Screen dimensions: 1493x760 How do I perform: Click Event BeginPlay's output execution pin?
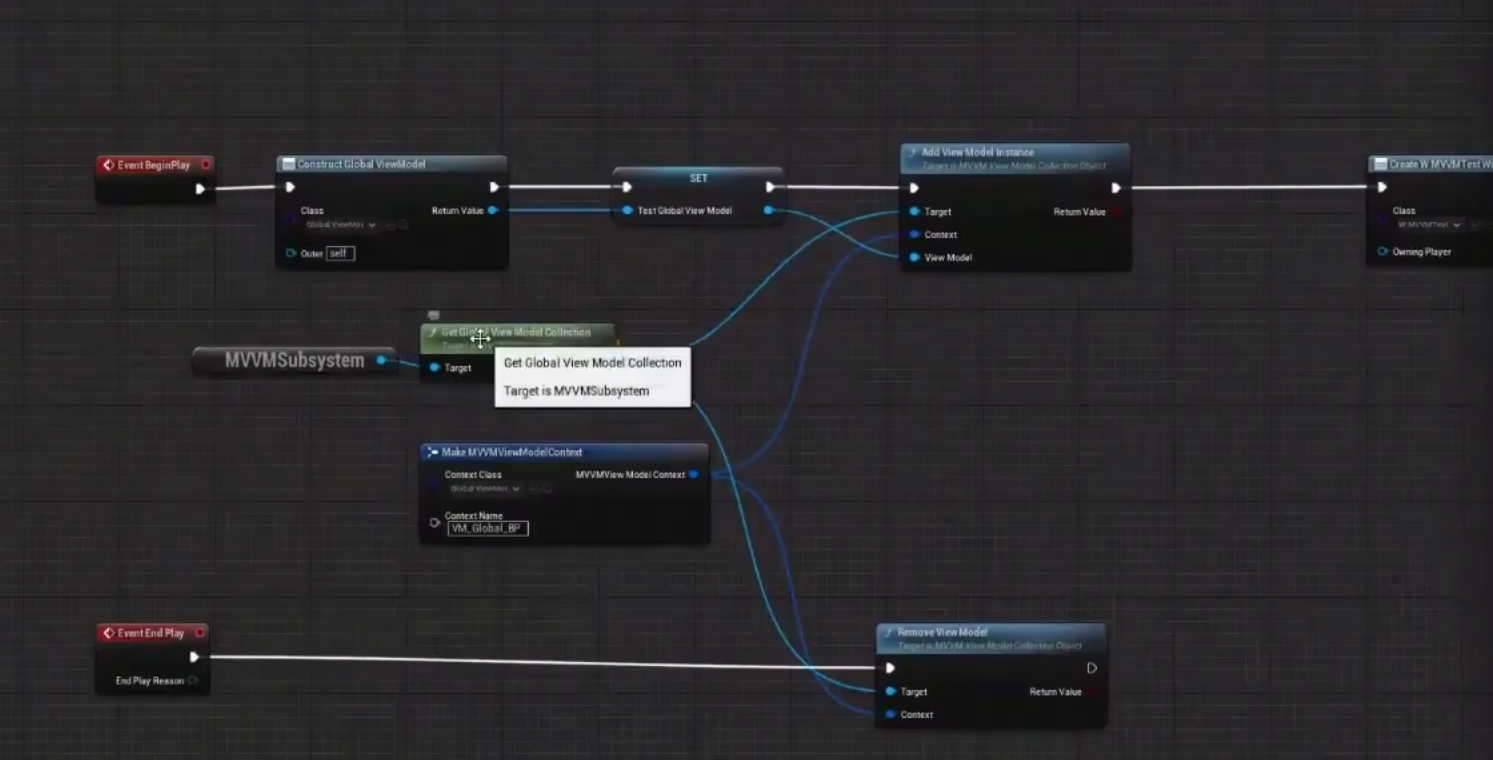tap(200, 189)
